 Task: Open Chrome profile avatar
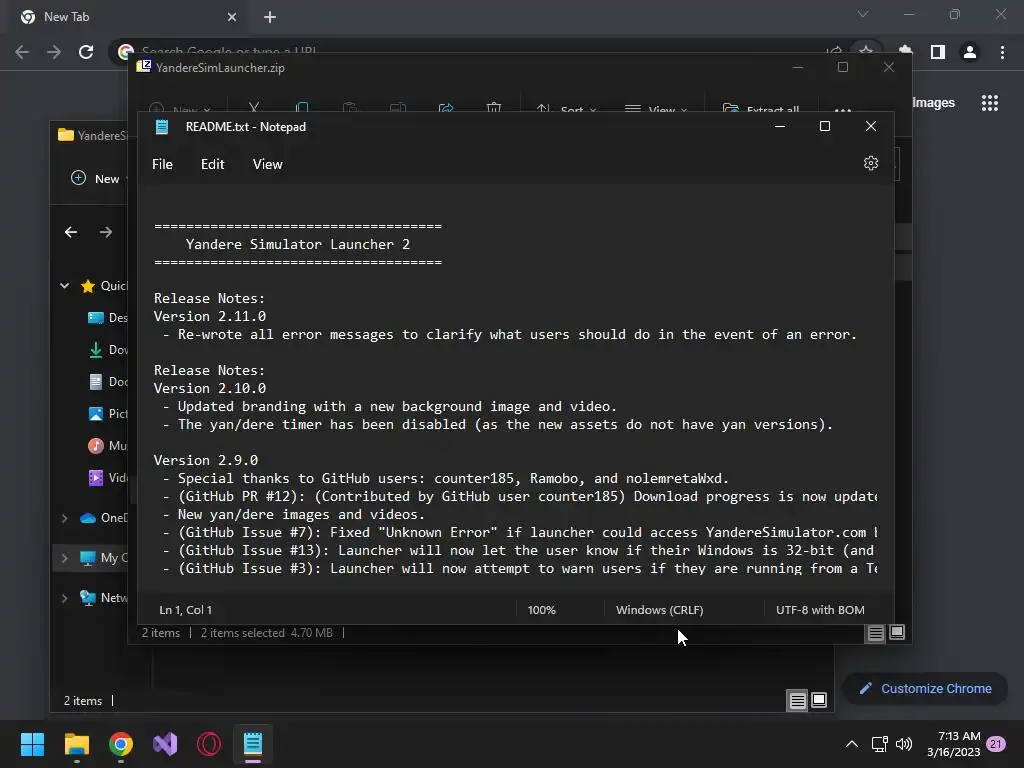click(x=970, y=52)
